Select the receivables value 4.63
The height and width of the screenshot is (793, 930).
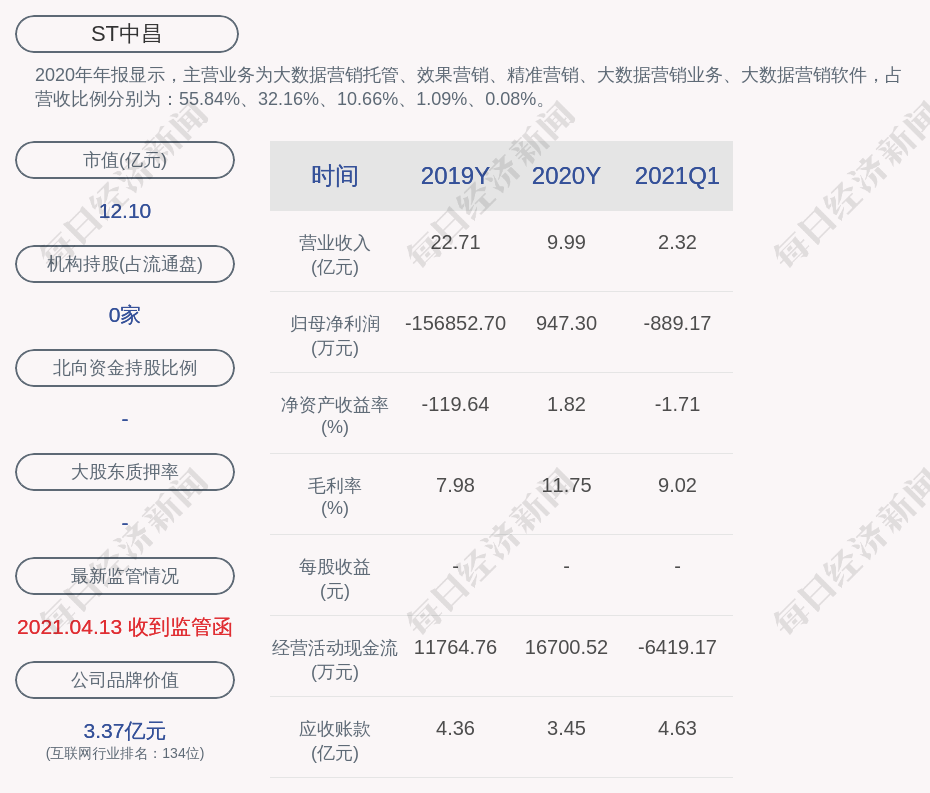click(x=677, y=728)
